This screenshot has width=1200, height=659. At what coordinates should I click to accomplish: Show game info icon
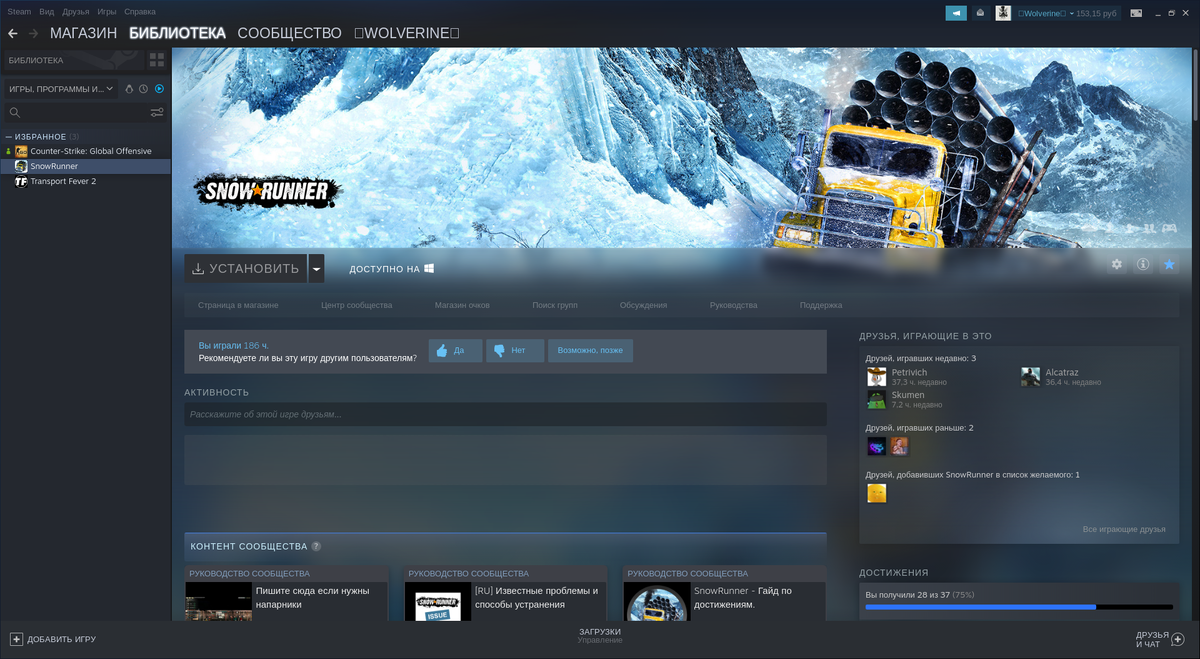[x=1143, y=265]
